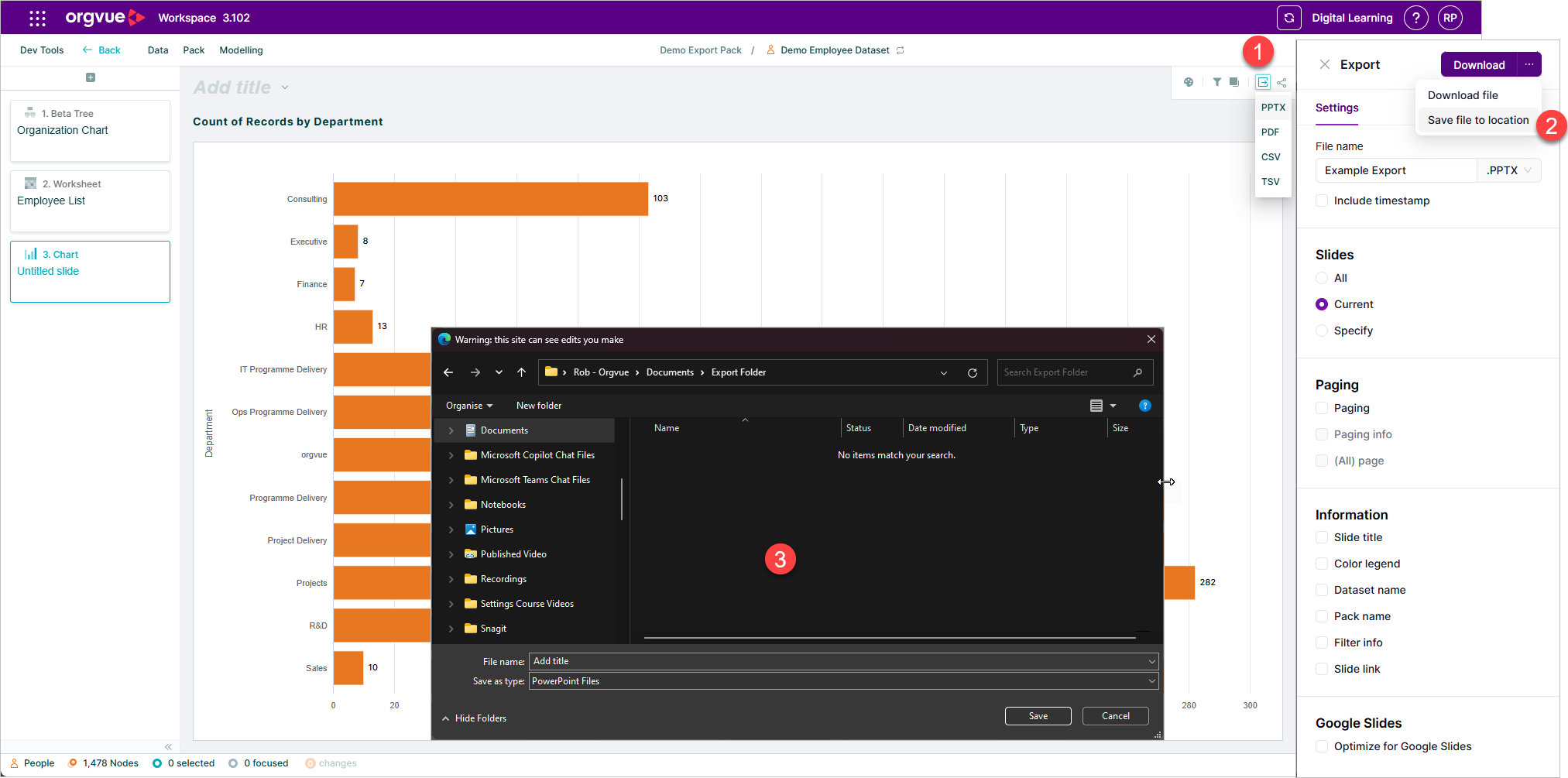This screenshot has height=778, width=1568.
Task: Click the refresh sync icon beside Digital Learning
Action: (1289, 18)
